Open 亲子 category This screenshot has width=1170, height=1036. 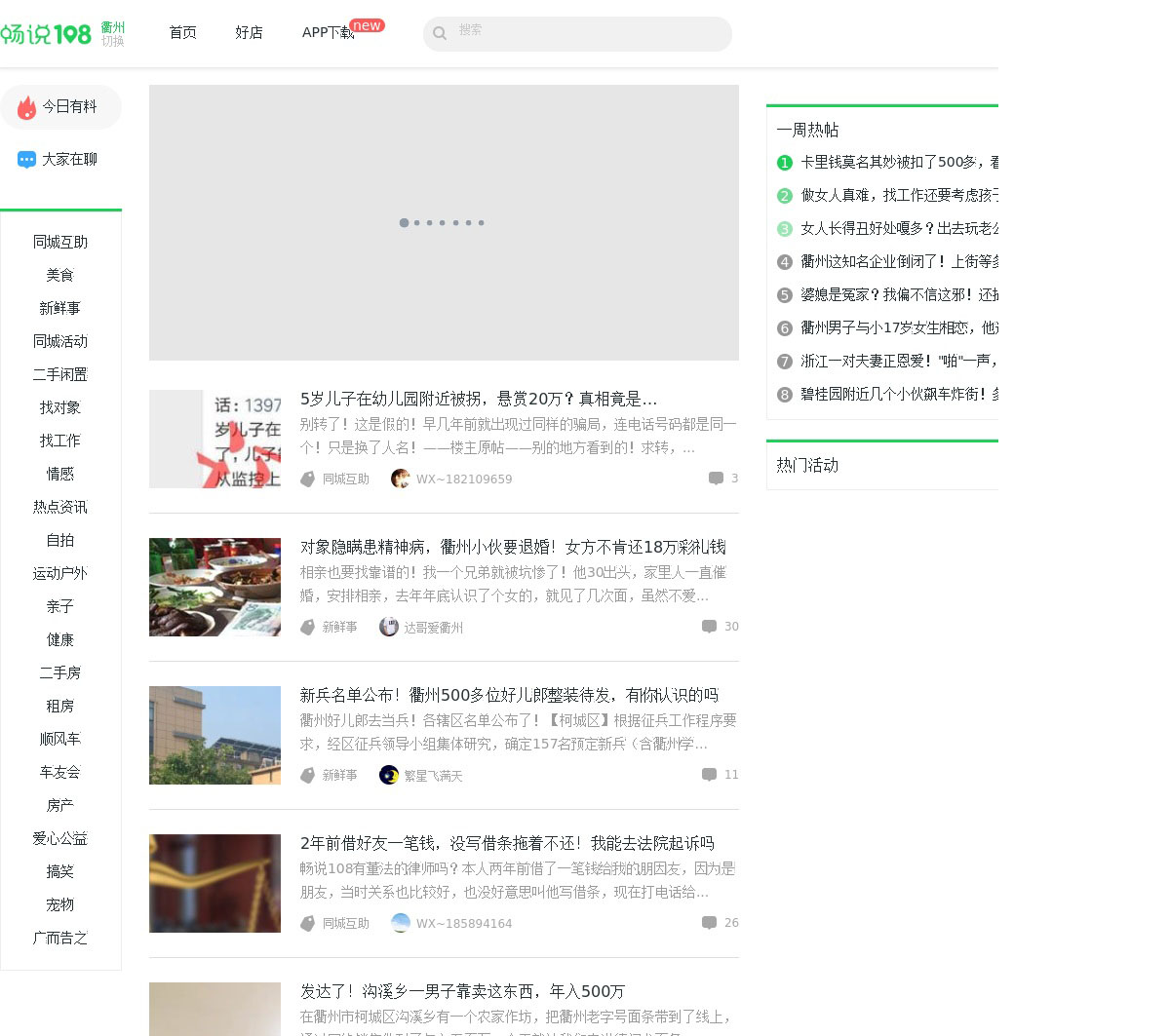tap(60, 606)
